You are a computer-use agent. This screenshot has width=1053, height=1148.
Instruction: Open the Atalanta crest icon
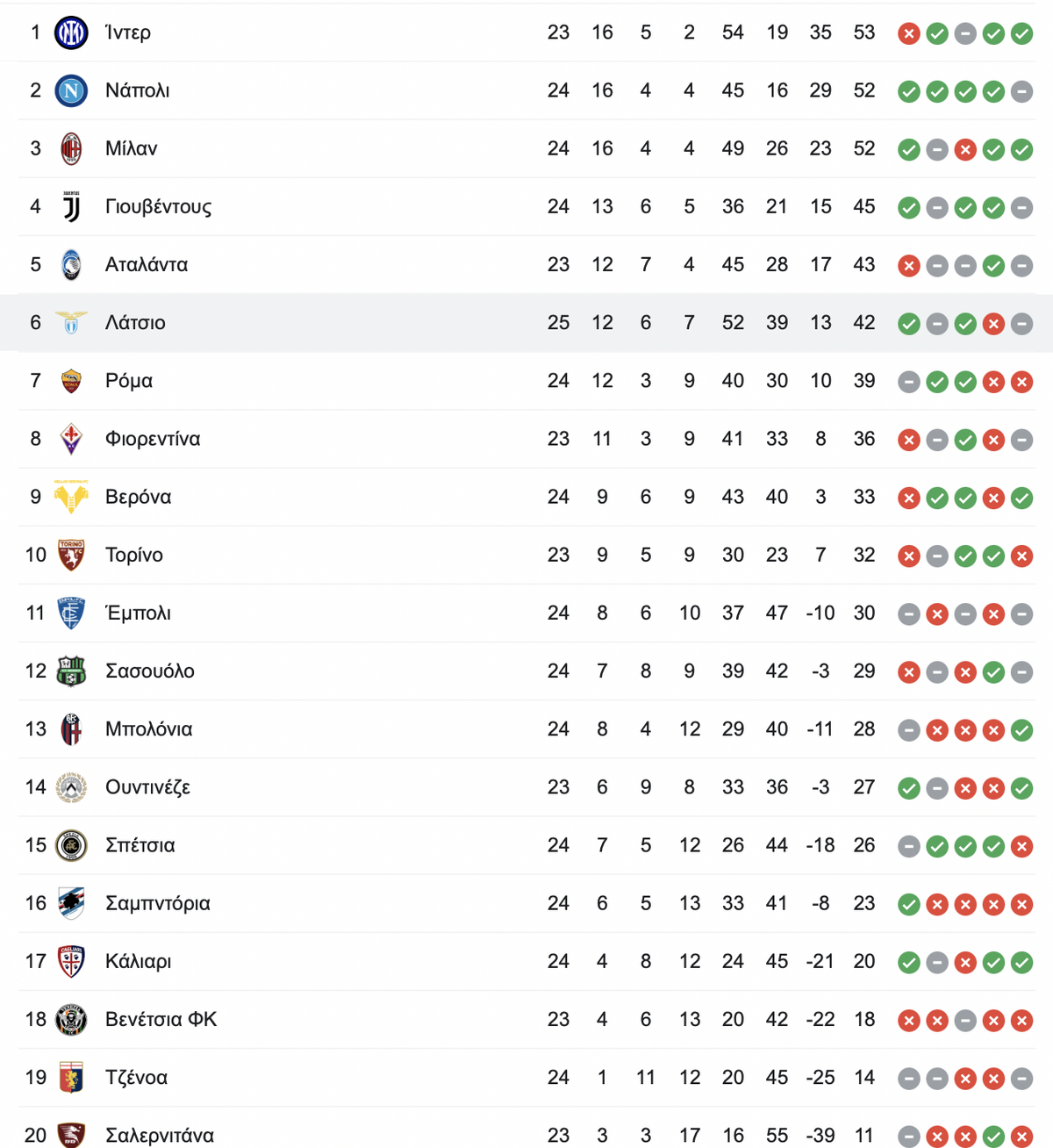tap(71, 264)
